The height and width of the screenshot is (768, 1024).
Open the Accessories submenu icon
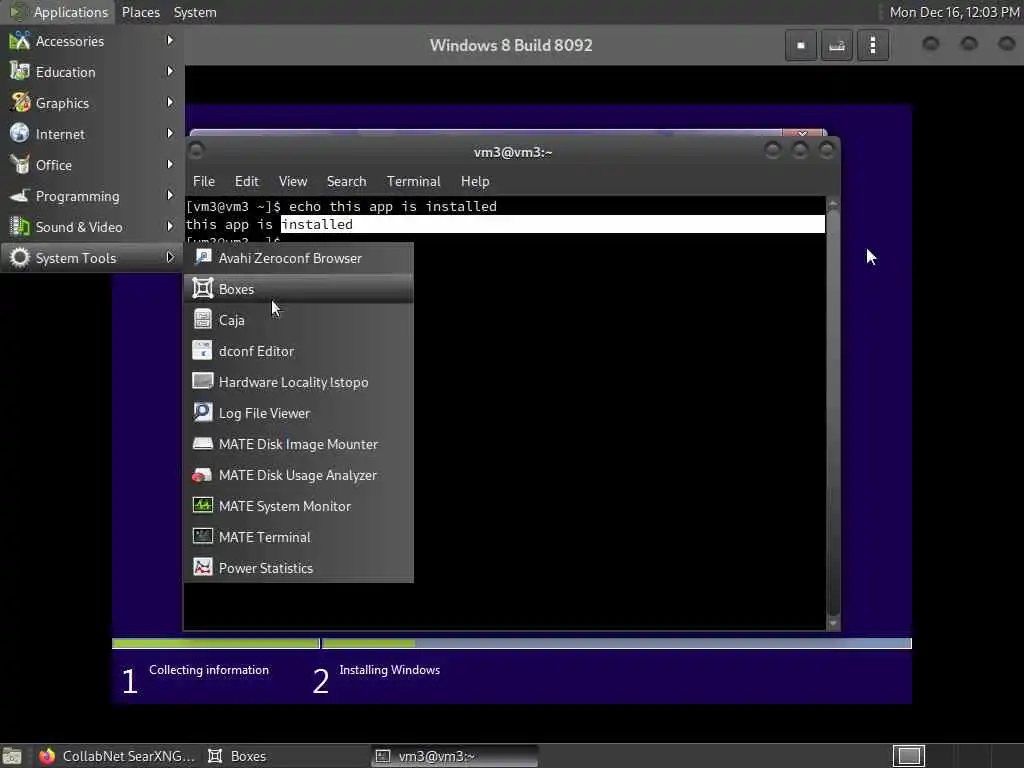[x=20, y=40]
